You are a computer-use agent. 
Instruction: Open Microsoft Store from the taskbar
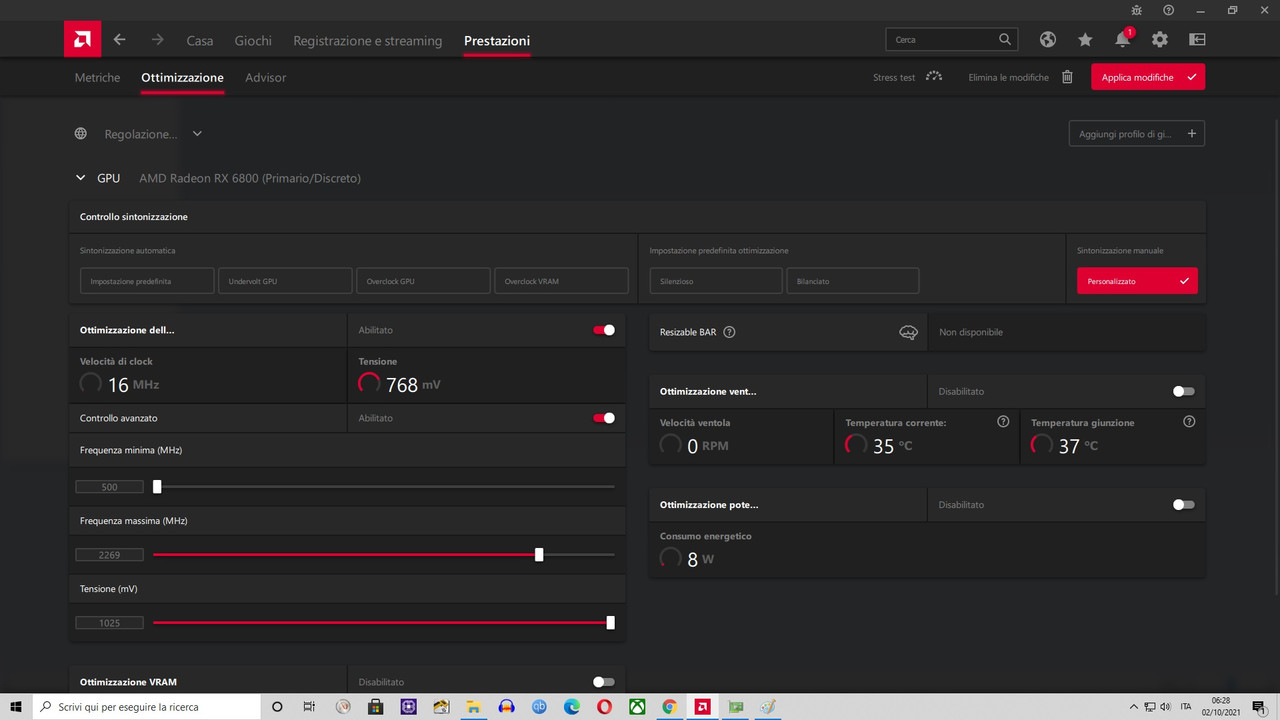(375, 707)
